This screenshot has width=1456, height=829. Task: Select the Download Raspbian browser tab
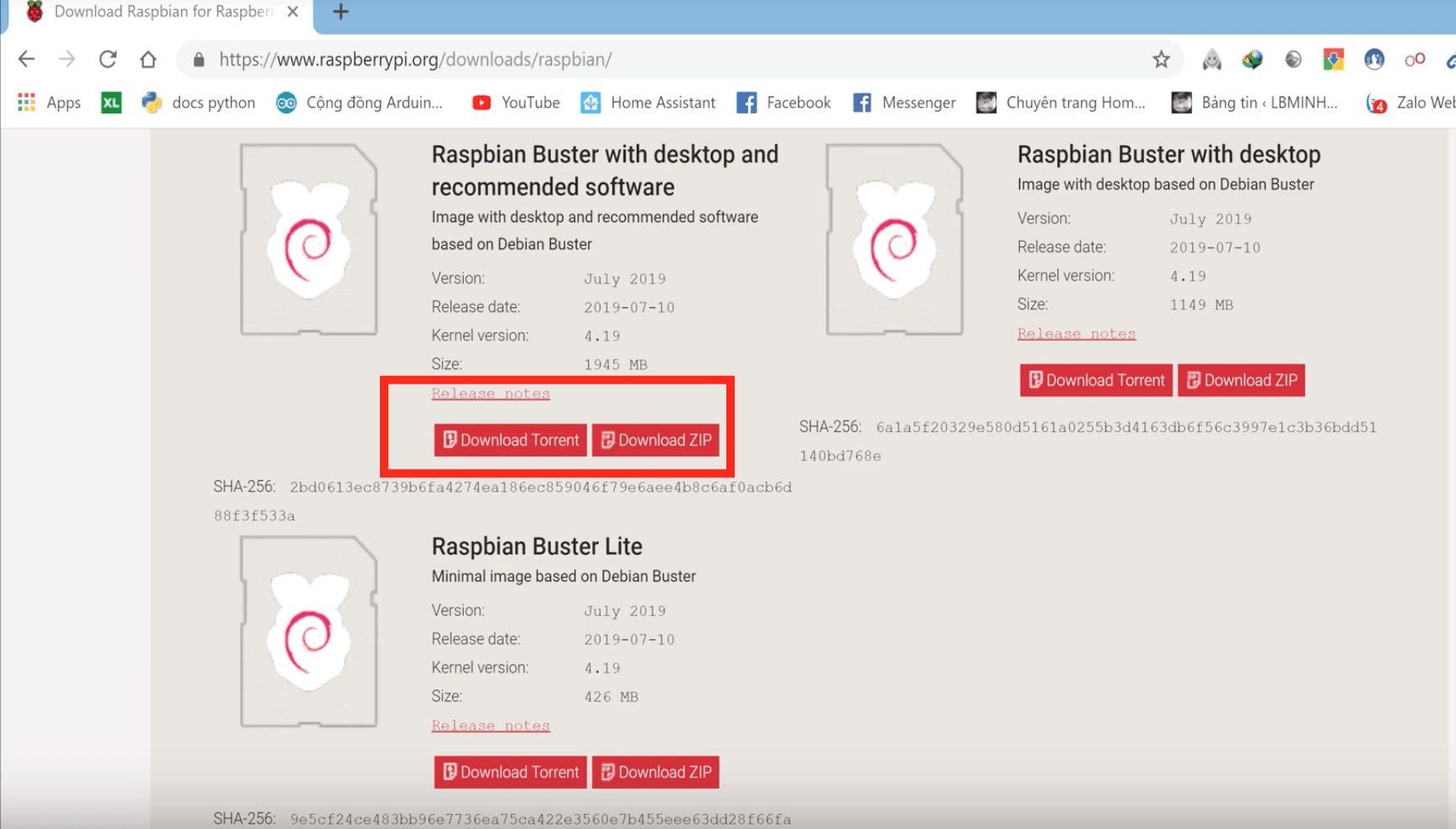pos(159,12)
